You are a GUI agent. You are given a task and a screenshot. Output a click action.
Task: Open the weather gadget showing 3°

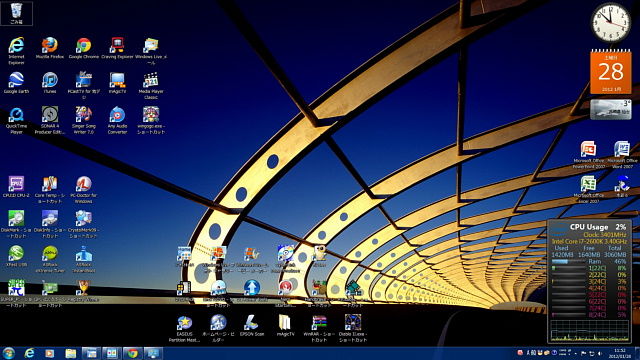pos(611,109)
